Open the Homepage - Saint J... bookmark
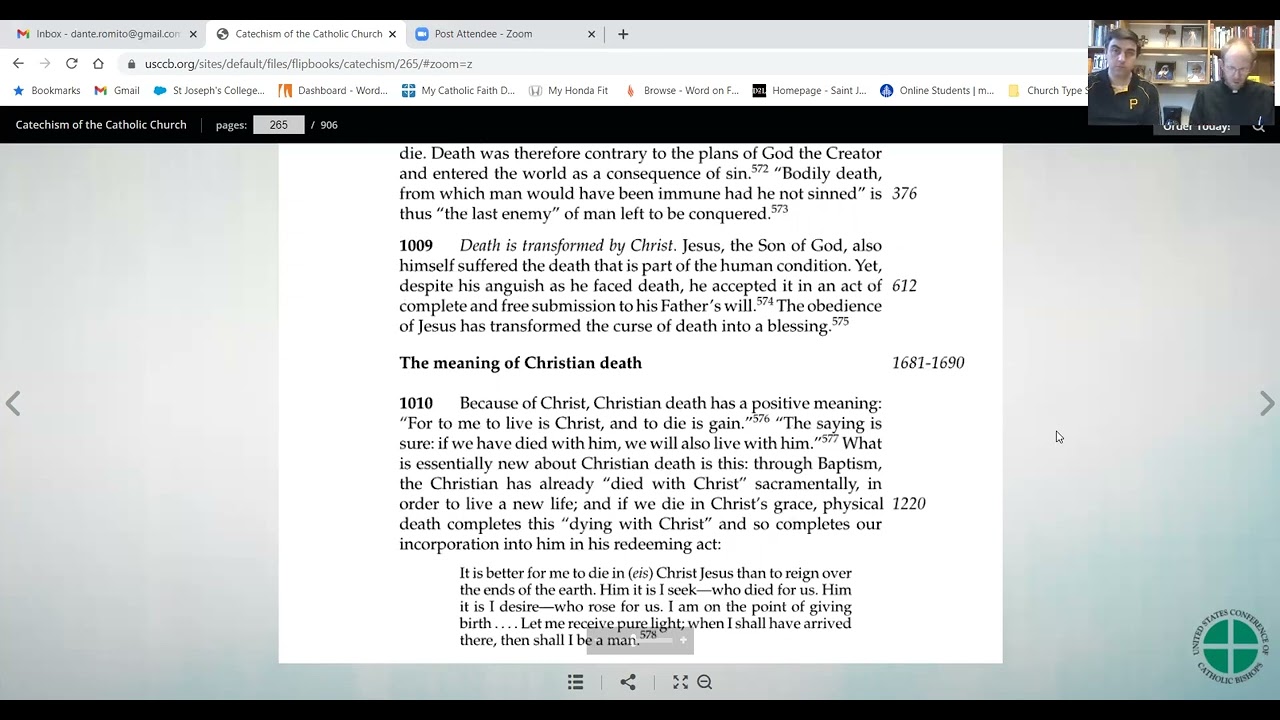Screen dimensions: 1280x720 (x=809, y=90)
